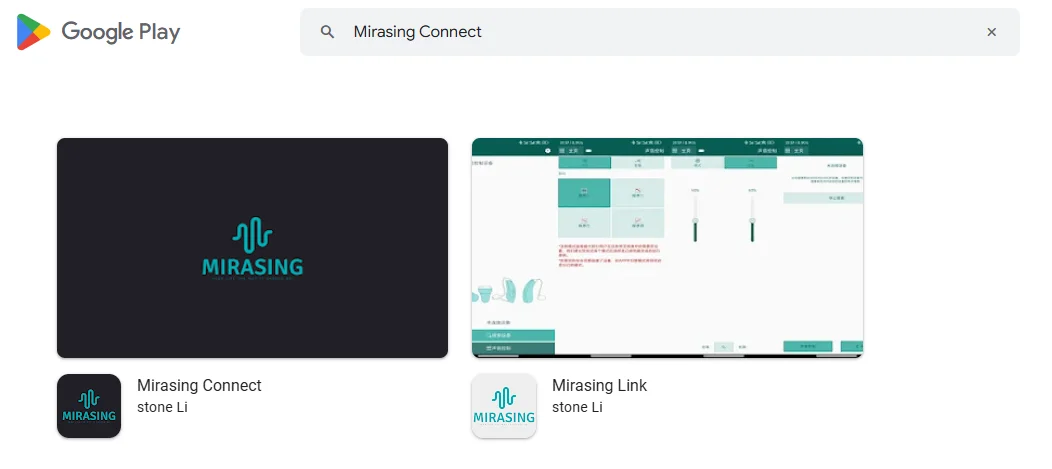Open the Mirasing Connect dark banner image
This screenshot has width=1052, height=469.
point(252,248)
